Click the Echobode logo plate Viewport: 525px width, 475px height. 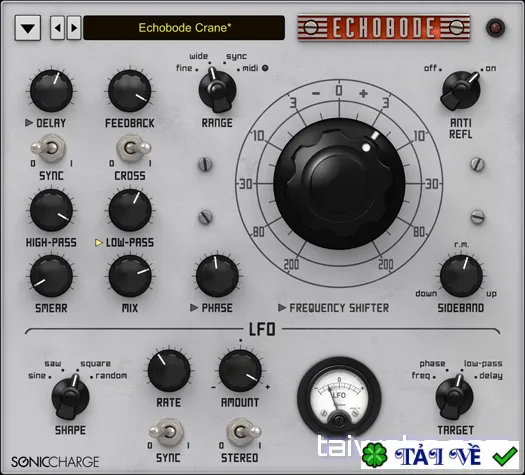coord(384,27)
